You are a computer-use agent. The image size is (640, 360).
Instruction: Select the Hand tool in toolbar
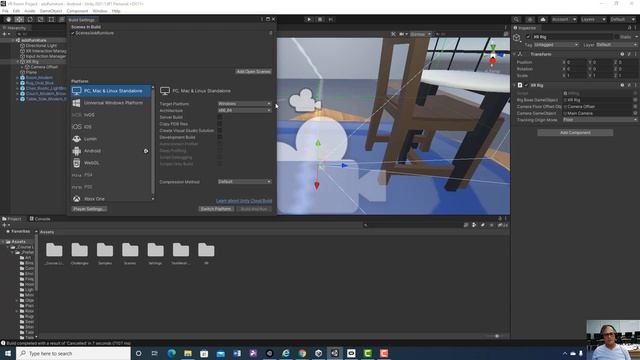9,20
